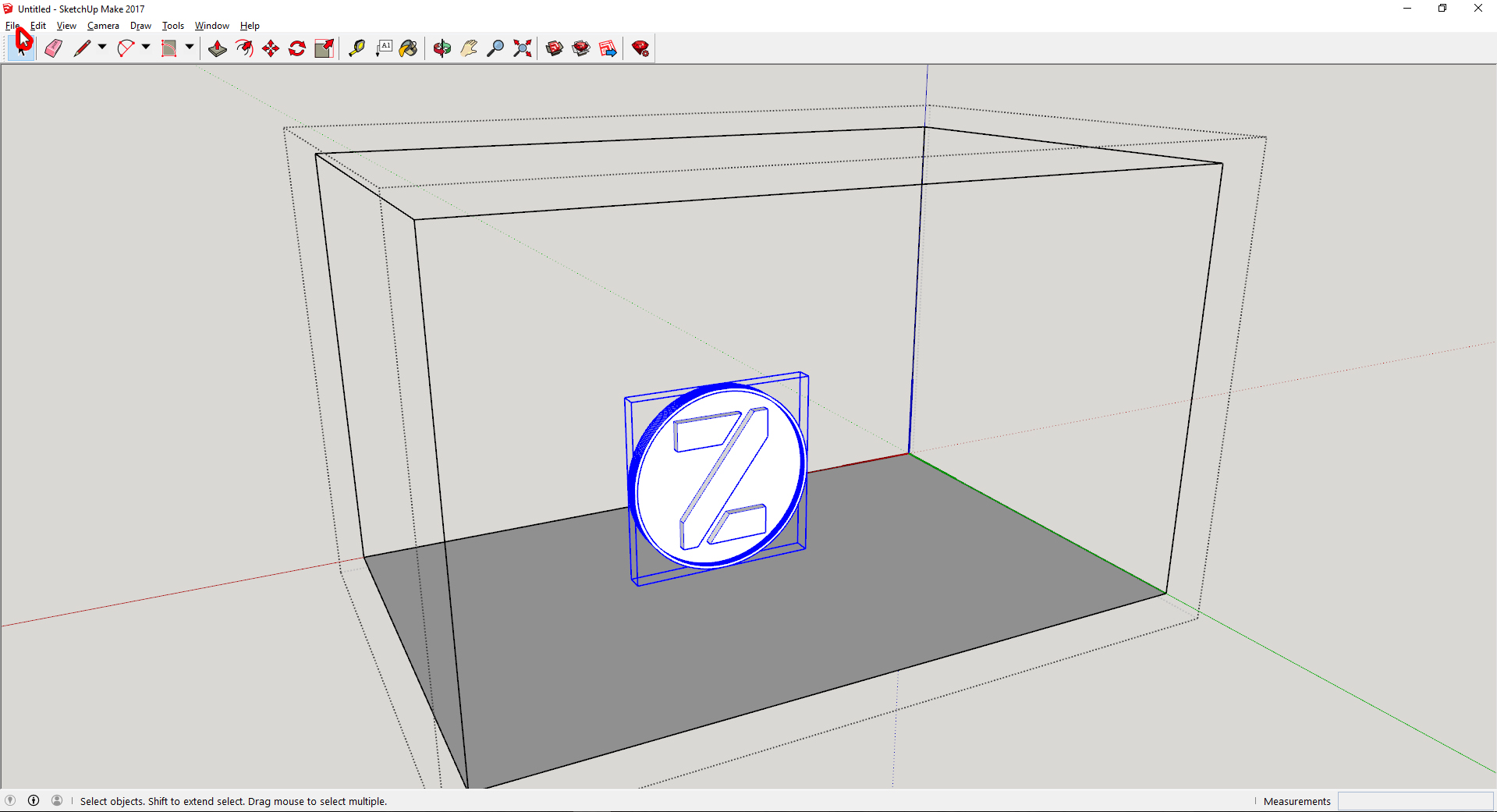The height and width of the screenshot is (812, 1497).
Task: Open the Paint Bucket tool
Action: pyautogui.click(x=408, y=48)
